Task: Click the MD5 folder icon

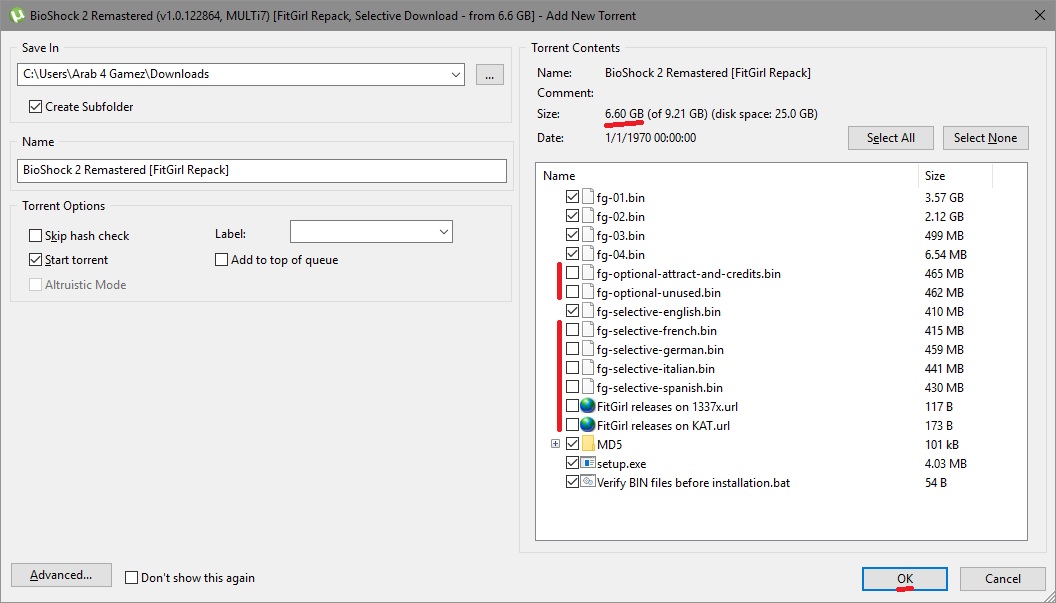Action: pyautogui.click(x=588, y=444)
